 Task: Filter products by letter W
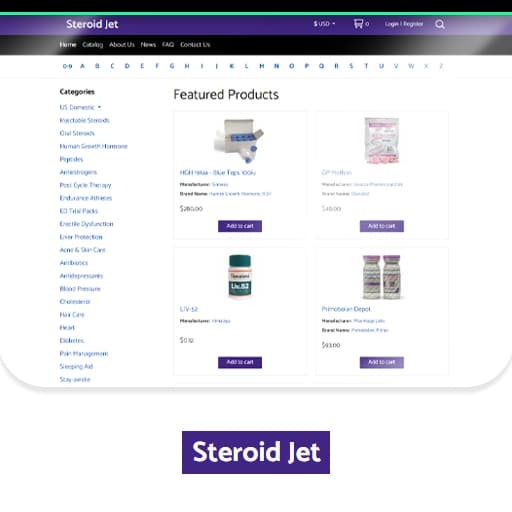coord(411,66)
